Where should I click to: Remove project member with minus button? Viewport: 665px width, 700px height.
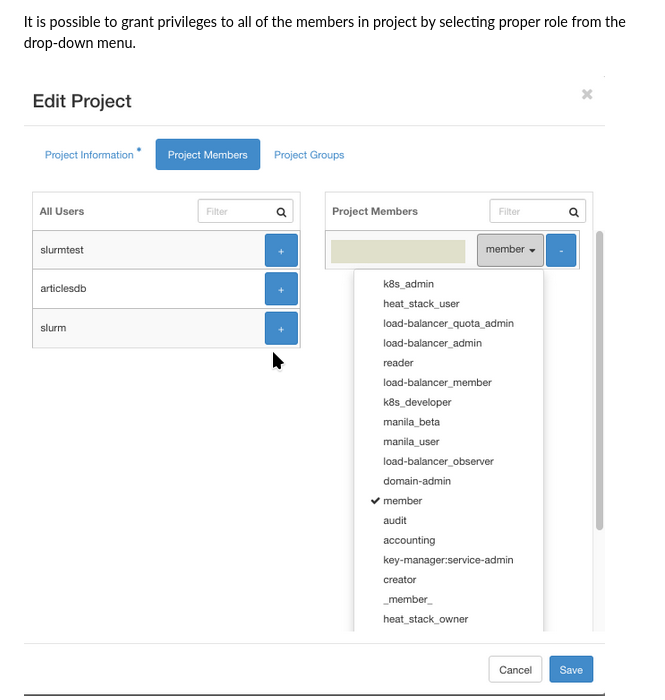point(561,250)
